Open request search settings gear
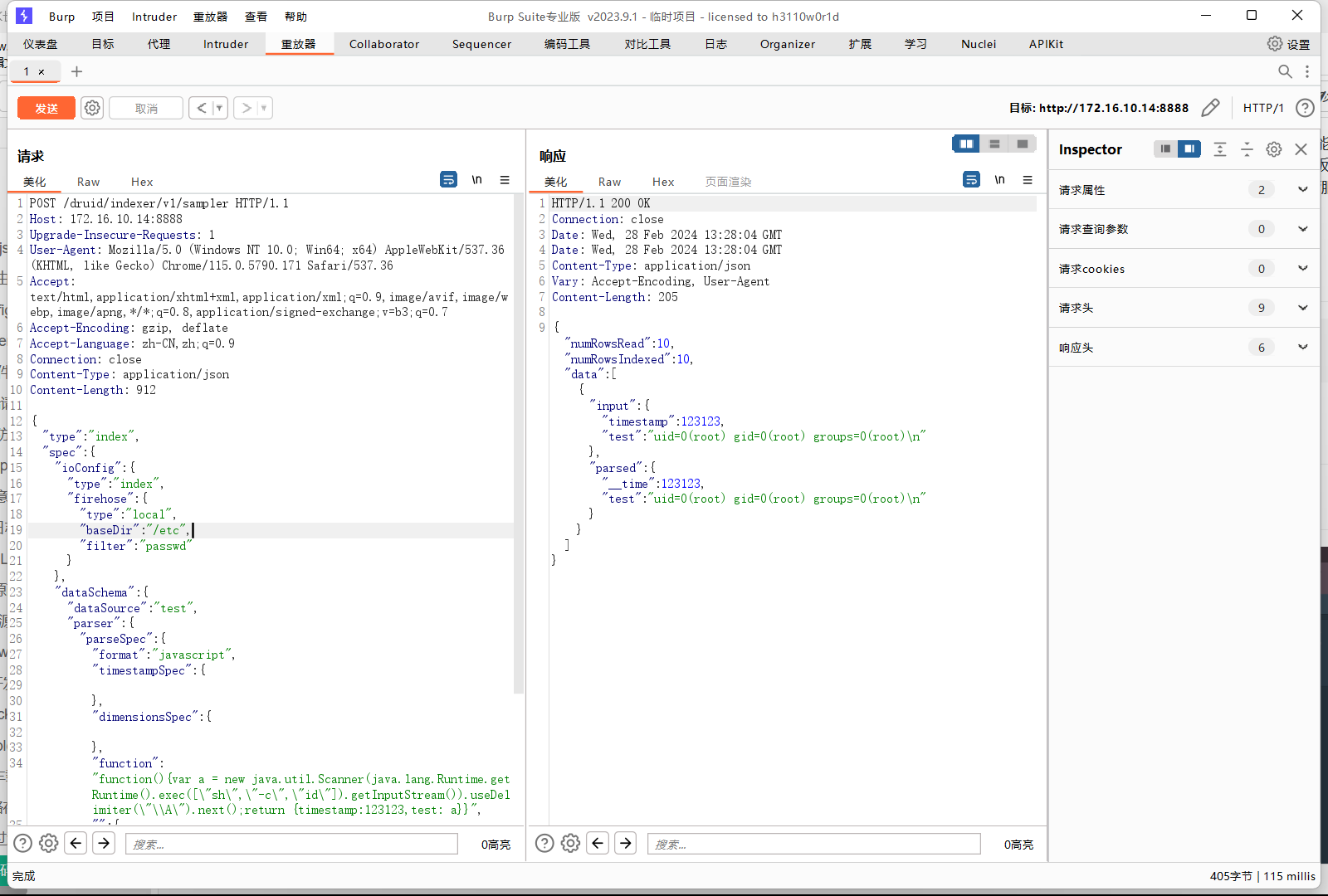1328x896 pixels. click(49, 843)
